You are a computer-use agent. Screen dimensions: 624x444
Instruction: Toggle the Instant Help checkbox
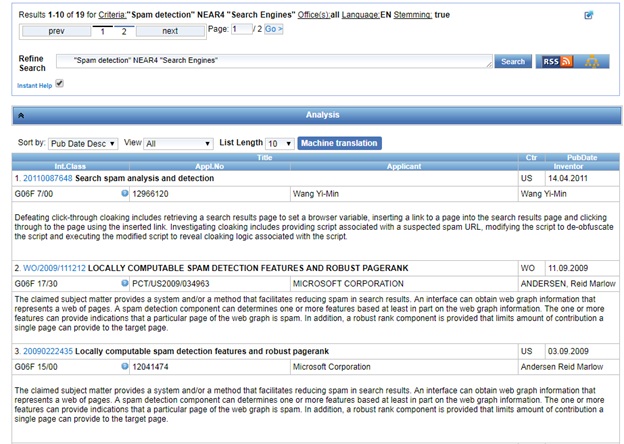pos(59,84)
